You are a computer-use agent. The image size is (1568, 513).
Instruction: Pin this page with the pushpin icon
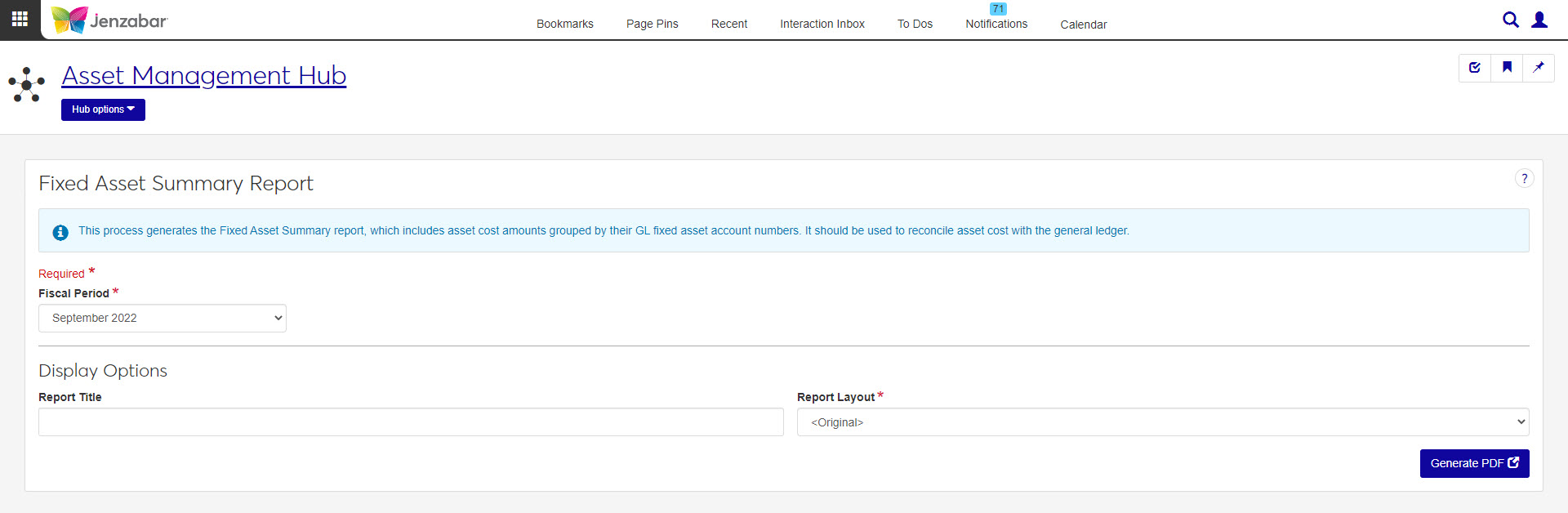1539,68
